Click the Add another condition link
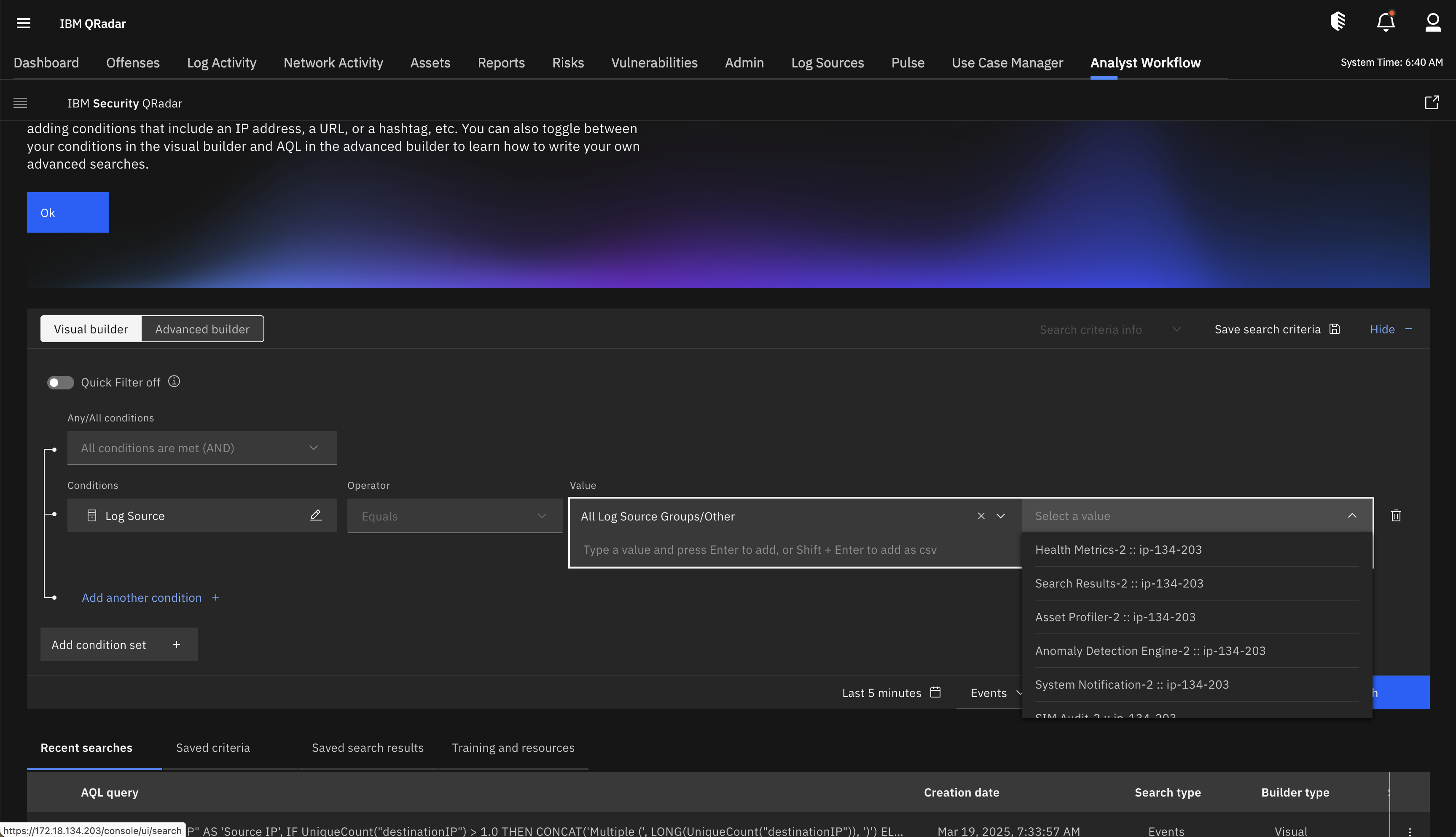The image size is (1456, 837). 141,597
